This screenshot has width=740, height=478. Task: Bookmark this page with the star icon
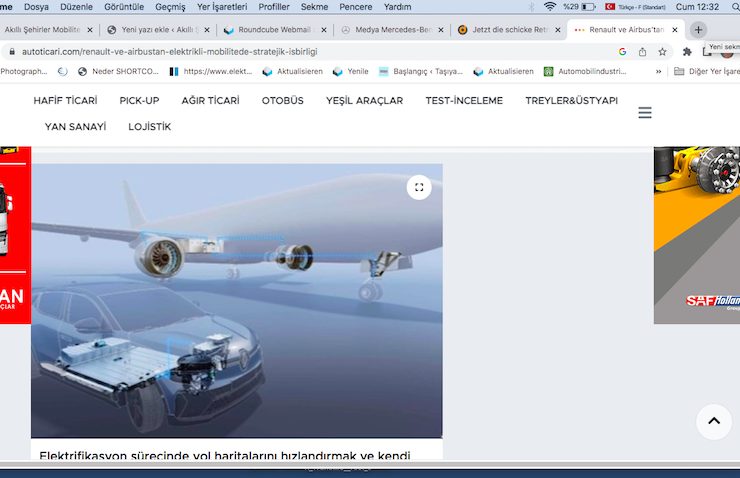(x=662, y=51)
